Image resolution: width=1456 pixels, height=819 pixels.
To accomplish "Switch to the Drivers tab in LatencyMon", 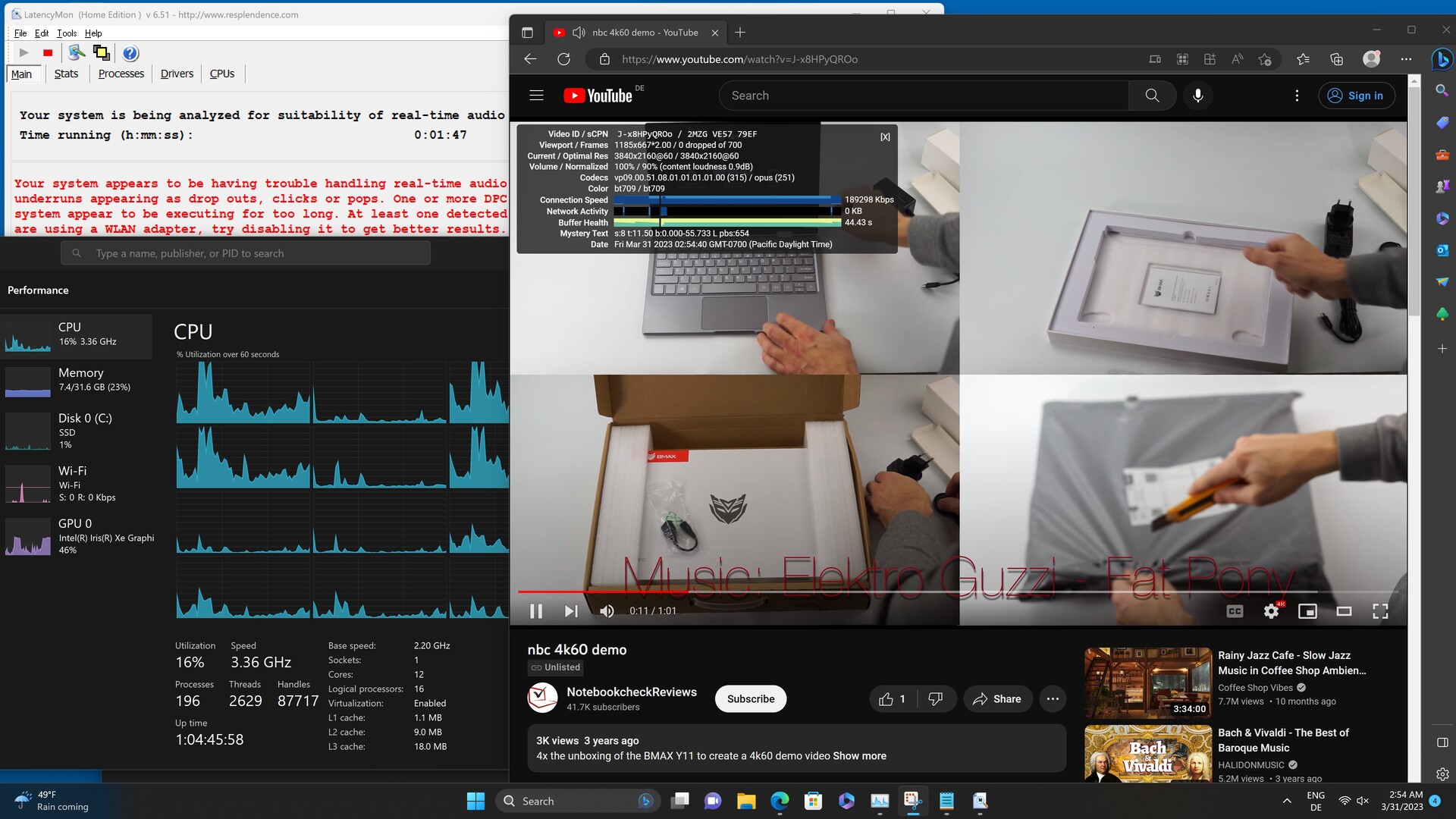I will tap(177, 74).
